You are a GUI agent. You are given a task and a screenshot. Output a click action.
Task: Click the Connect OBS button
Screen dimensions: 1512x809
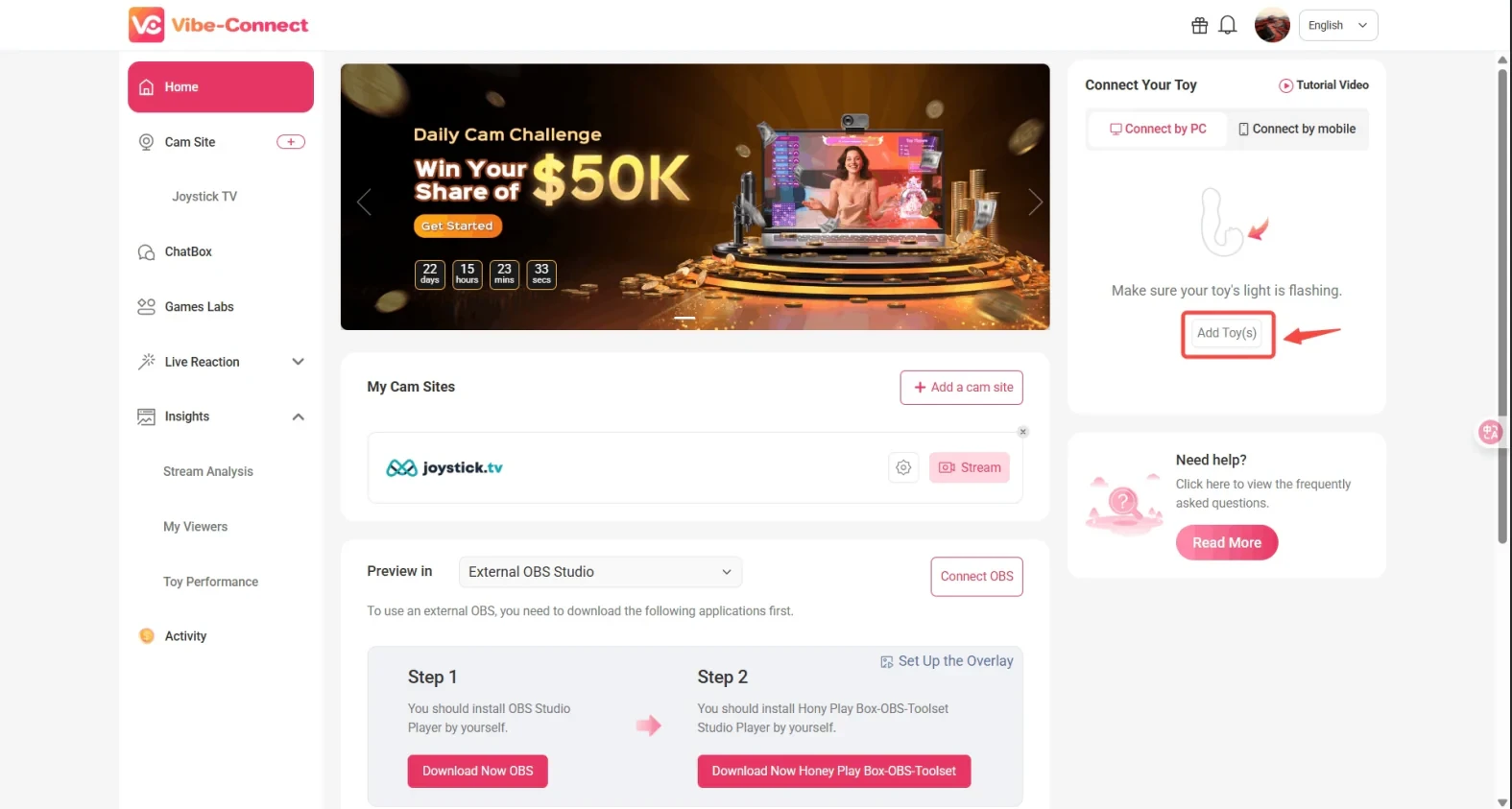click(976, 577)
